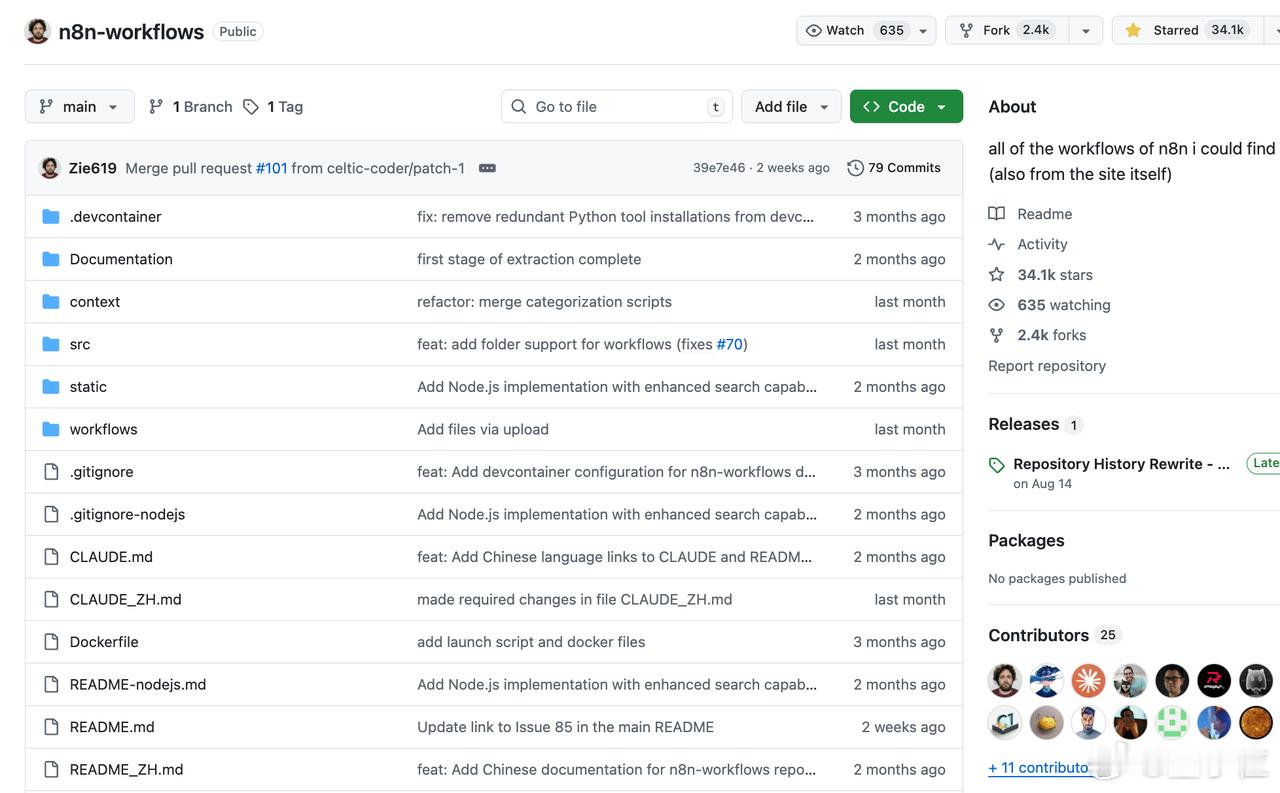Click Report repository link

[x=1047, y=366]
